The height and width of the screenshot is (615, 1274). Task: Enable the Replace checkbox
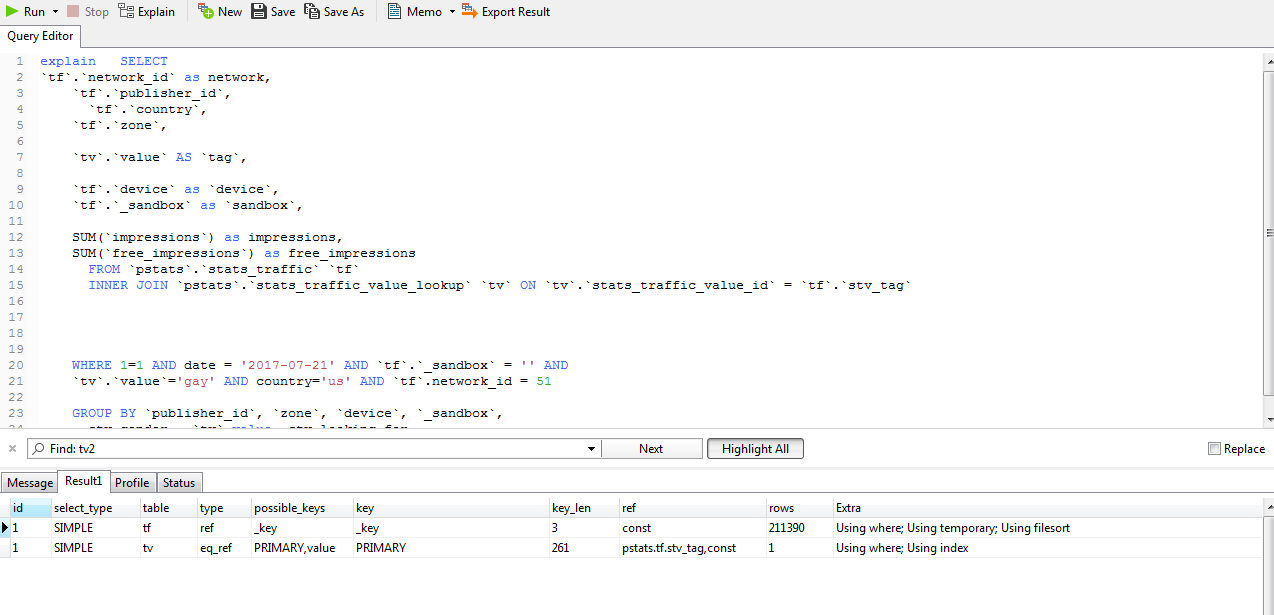[1215, 449]
